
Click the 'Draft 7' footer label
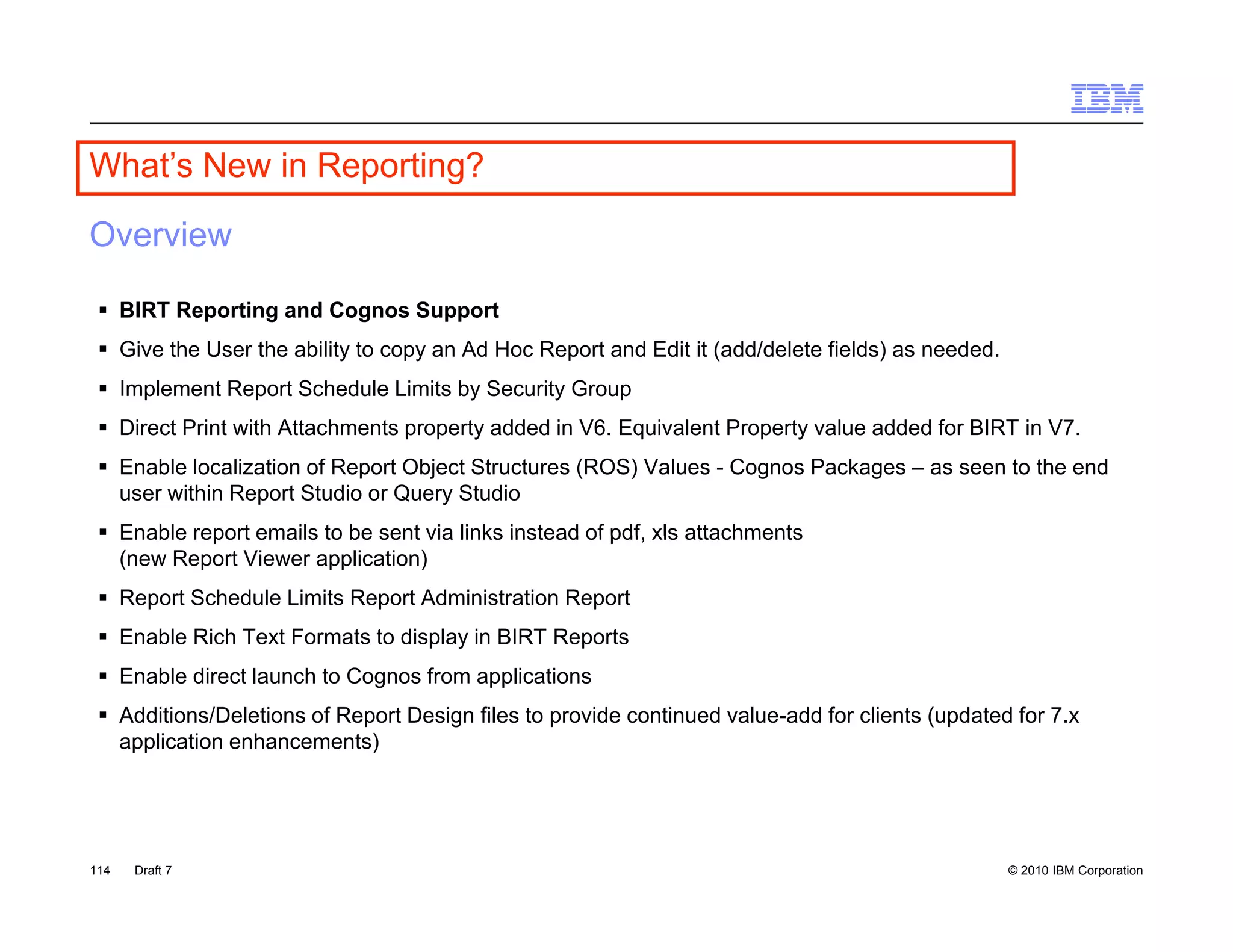point(153,870)
